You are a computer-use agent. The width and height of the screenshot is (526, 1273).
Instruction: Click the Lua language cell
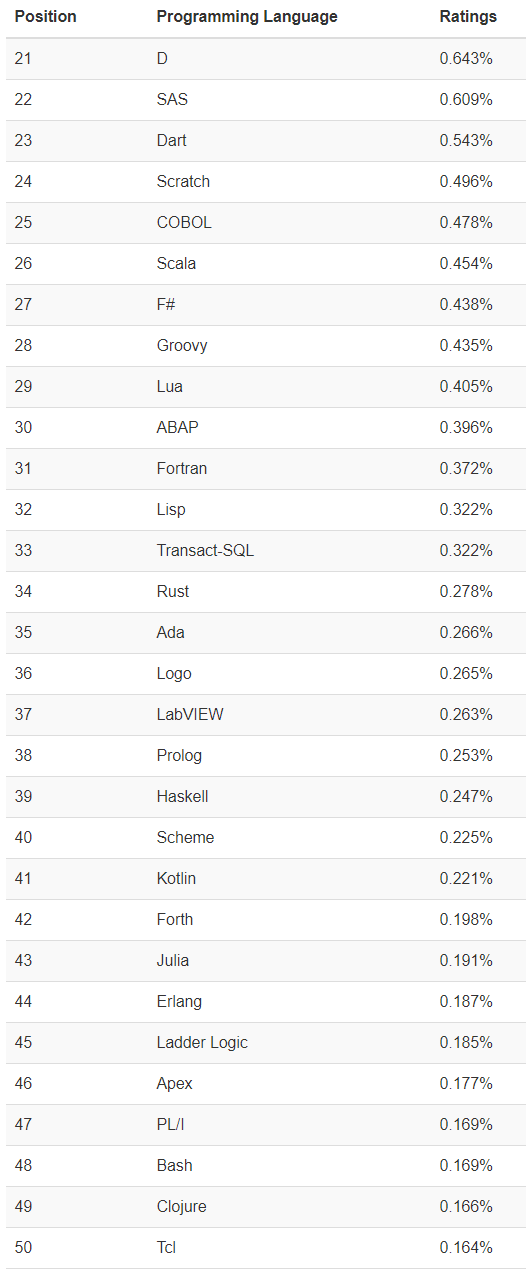pyautogui.click(x=170, y=387)
